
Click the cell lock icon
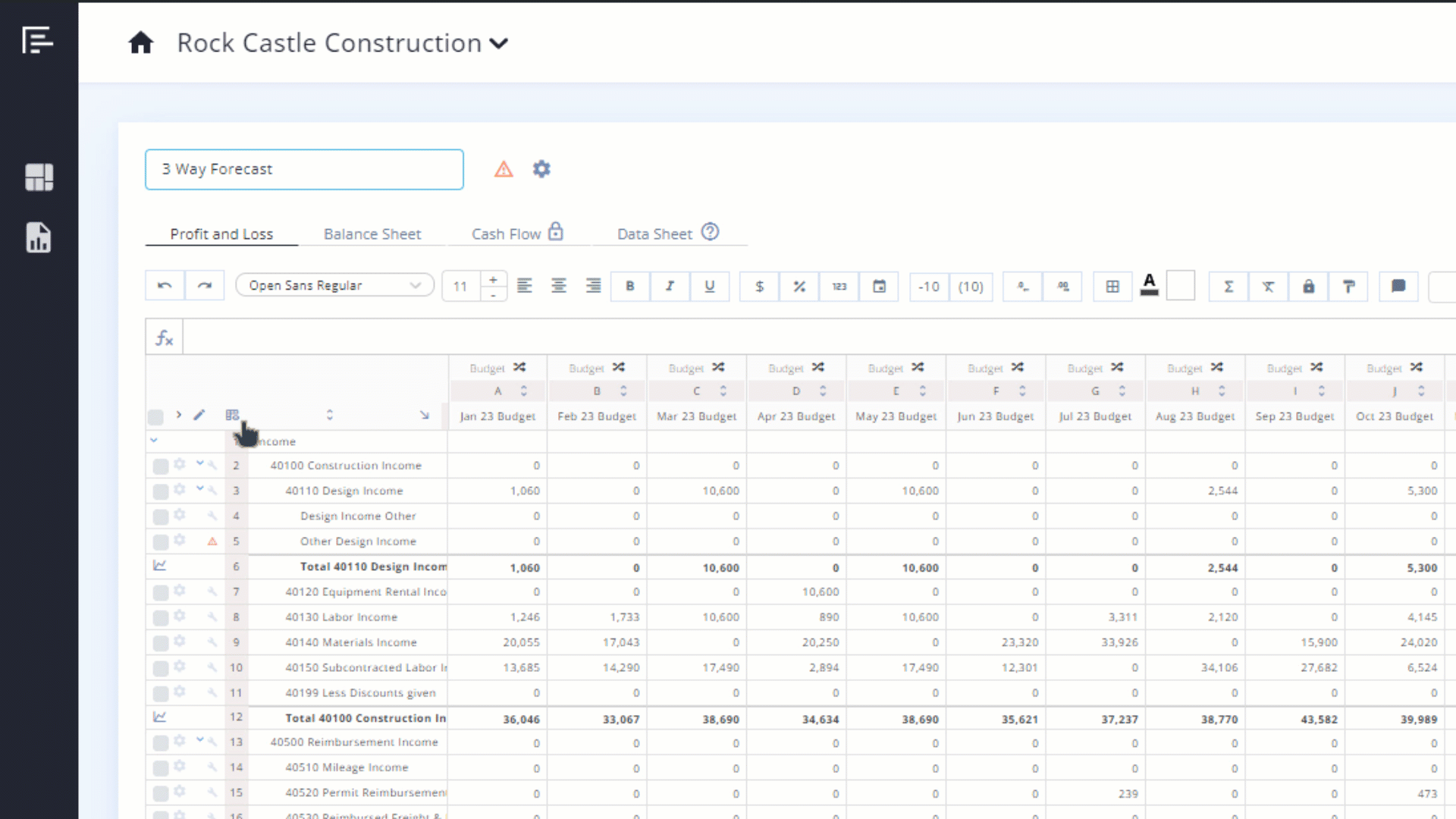click(1309, 287)
